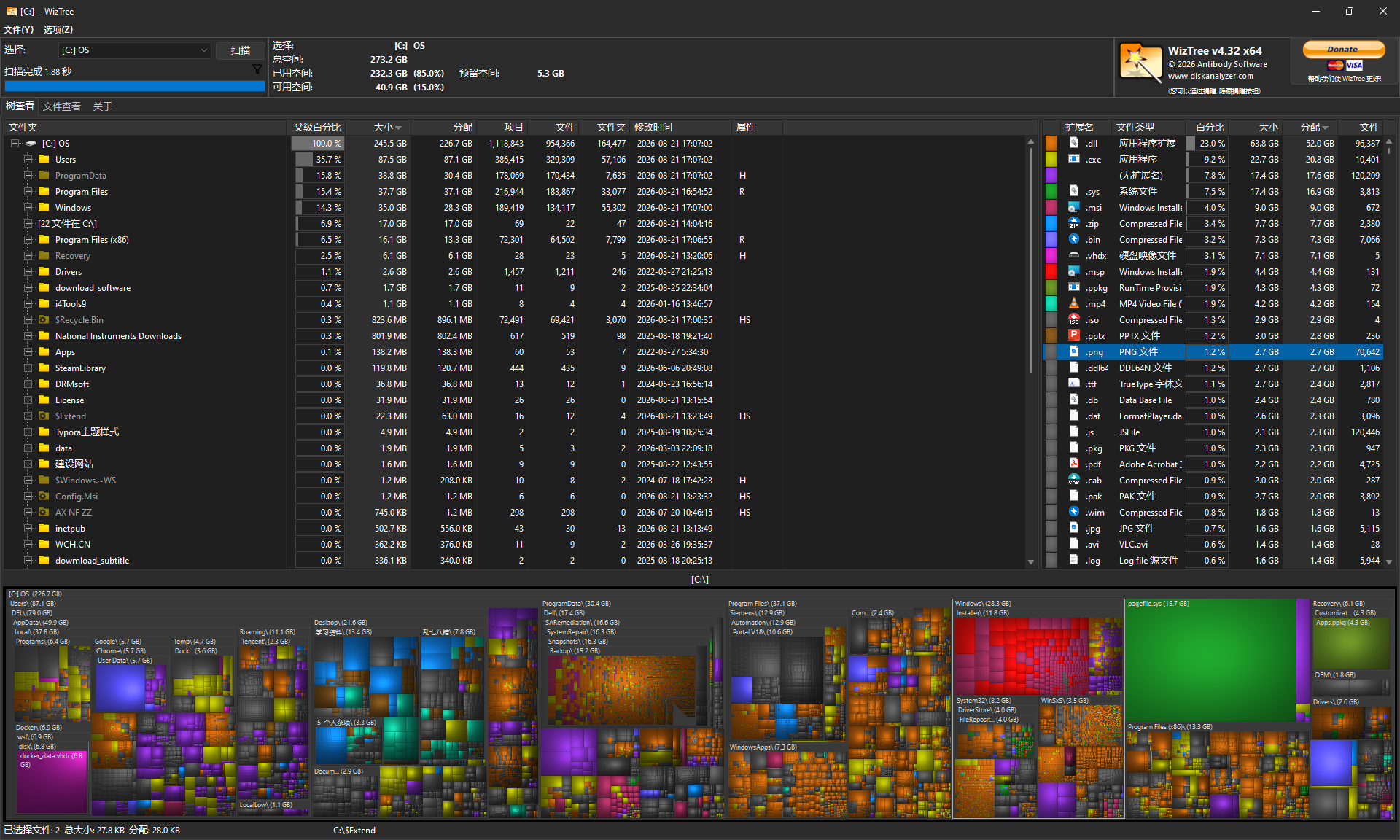Image resolution: width=1400 pixels, height=840 pixels.
Task: Expand the Drivers folder node
Action: coord(28,271)
